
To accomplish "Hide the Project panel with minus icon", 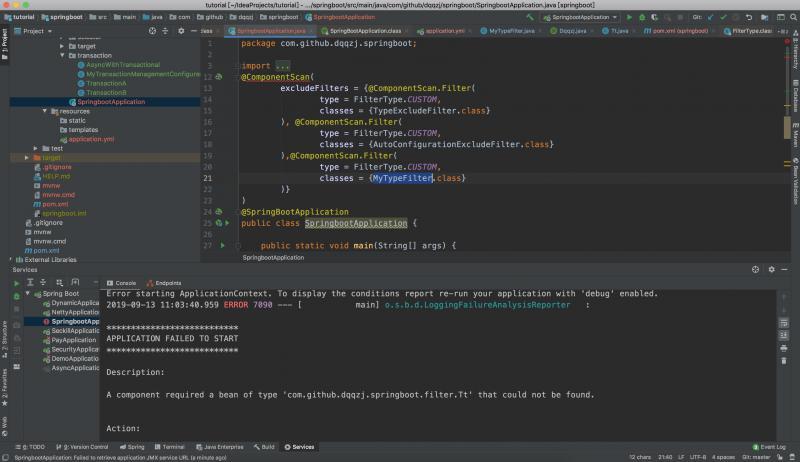I will [193, 31].
